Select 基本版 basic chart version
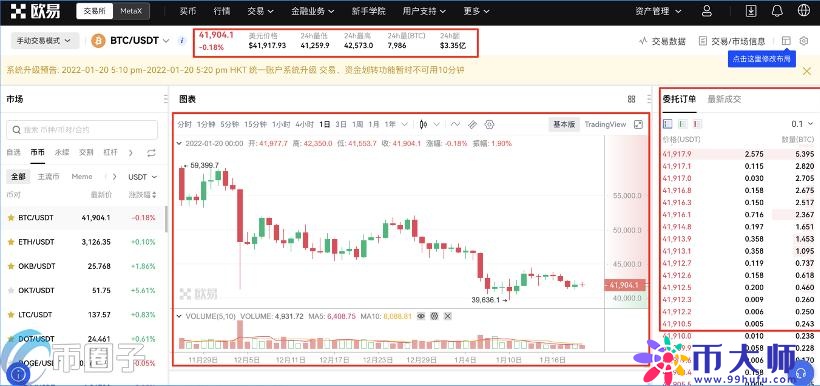Image resolution: width=820 pixels, height=386 pixels. pos(564,124)
